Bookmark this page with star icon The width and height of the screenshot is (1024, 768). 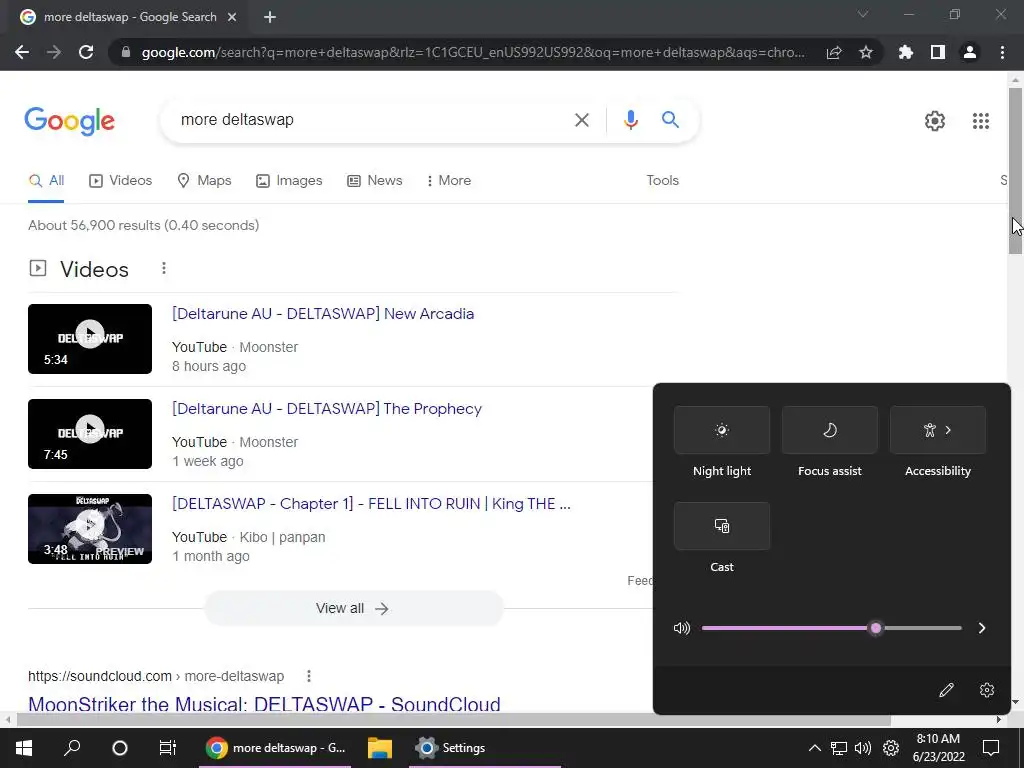[866, 52]
